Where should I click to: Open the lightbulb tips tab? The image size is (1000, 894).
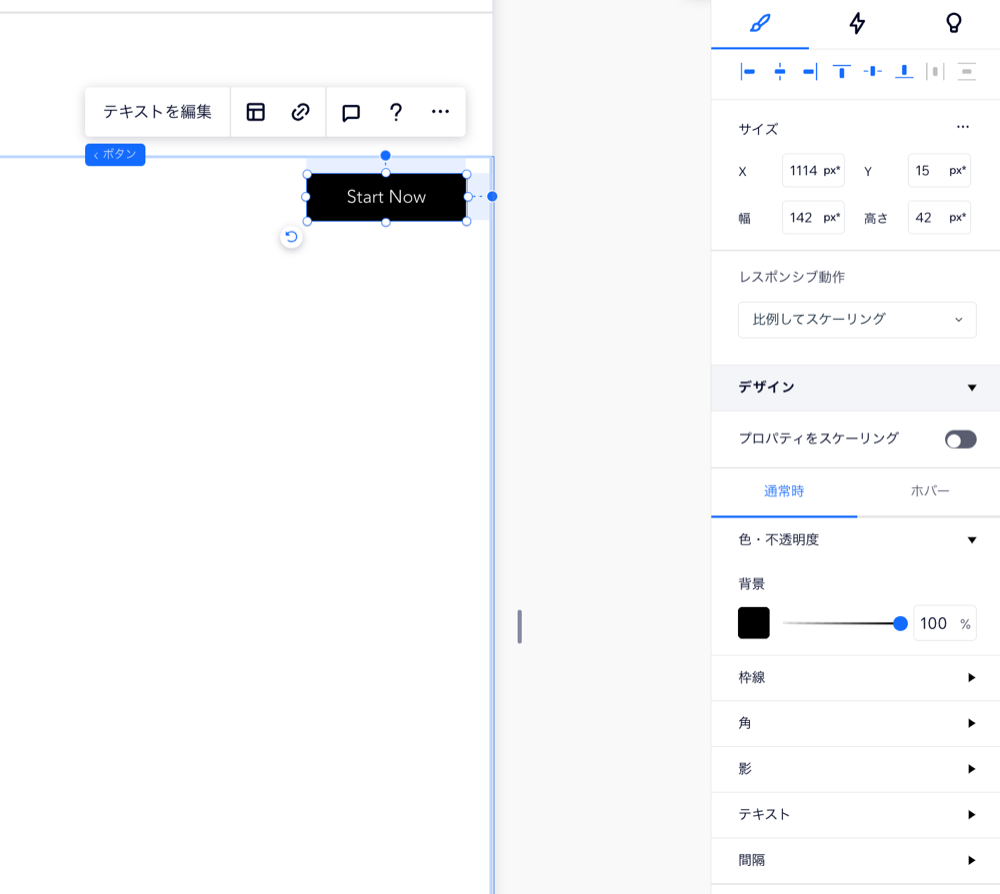tap(953, 24)
